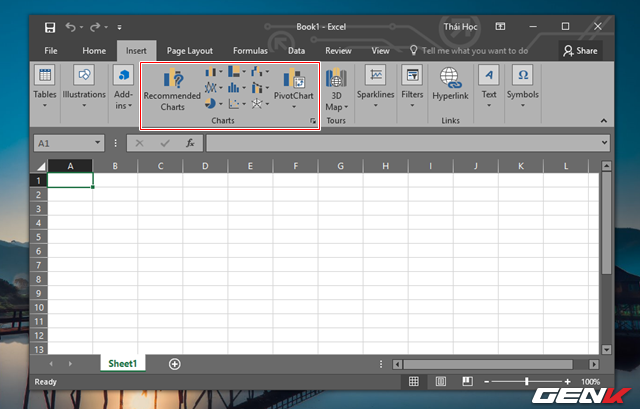Click the Name Box showing A1
This screenshot has width=640, height=409.
pyautogui.click(x=64, y=143)
